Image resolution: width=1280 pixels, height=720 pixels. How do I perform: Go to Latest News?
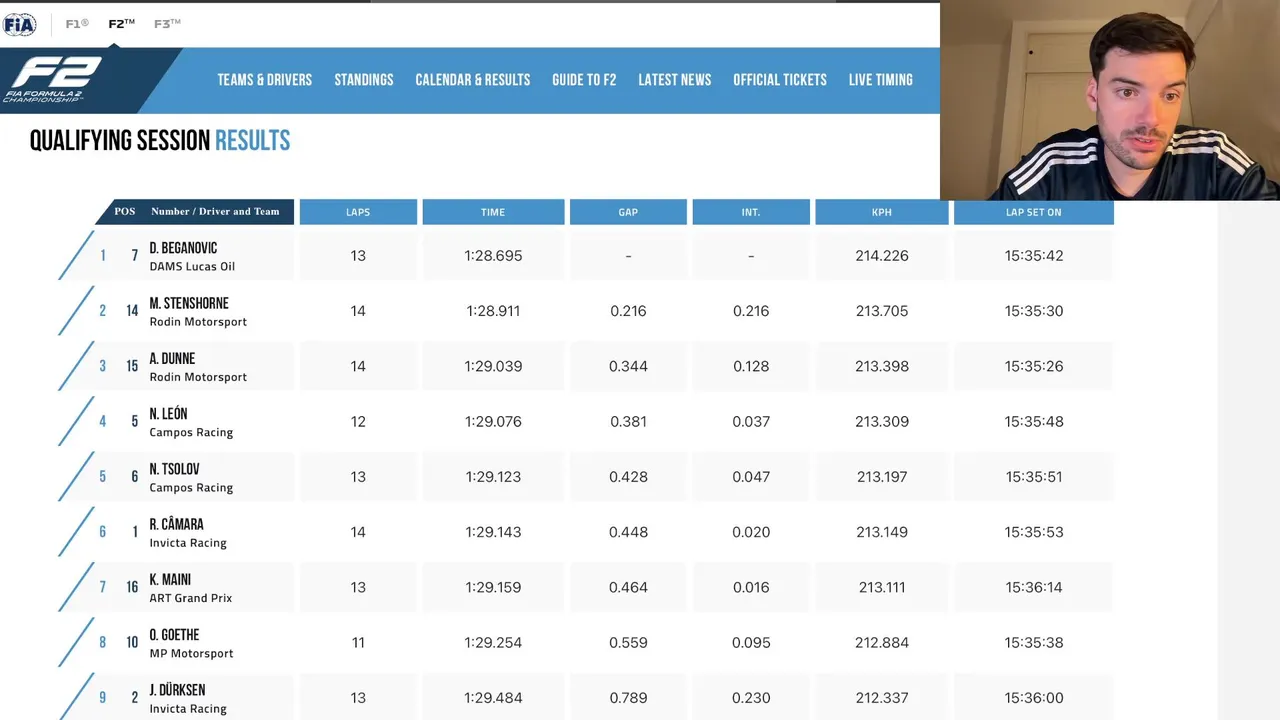tap(675, 80)
